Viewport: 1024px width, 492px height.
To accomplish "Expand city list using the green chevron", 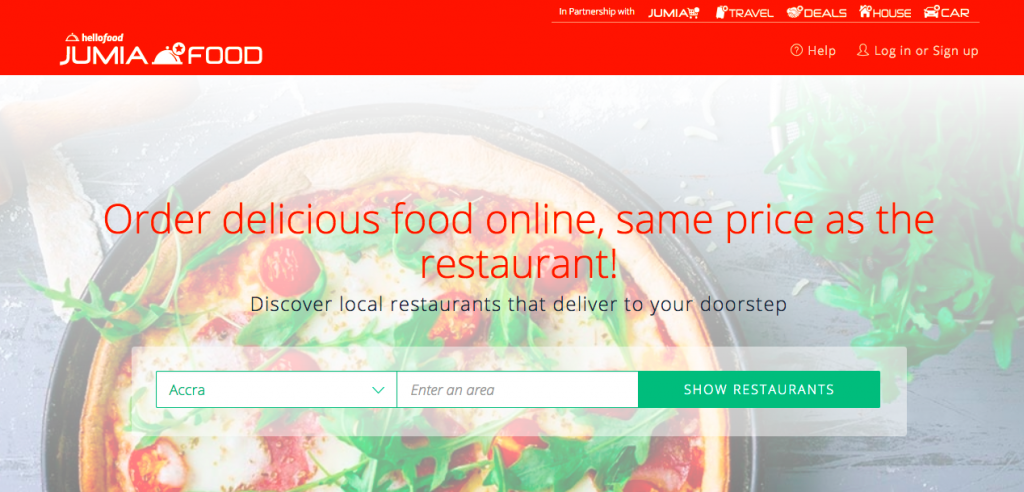I will pyautogui.click(x=378, y=390).
